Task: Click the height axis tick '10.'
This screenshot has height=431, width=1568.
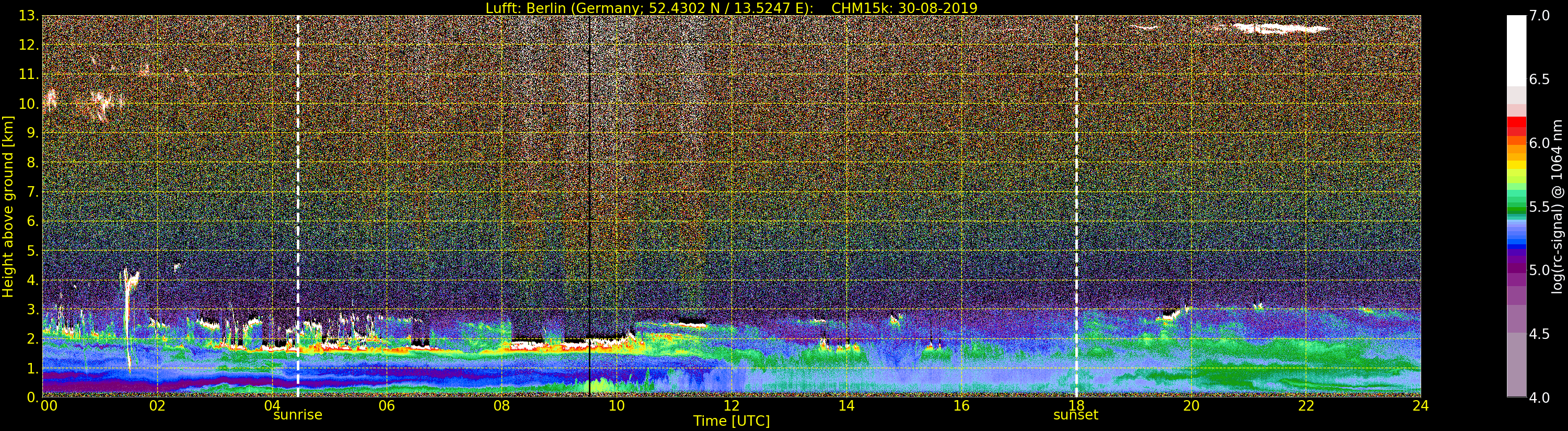Action: tap(29, 104)
